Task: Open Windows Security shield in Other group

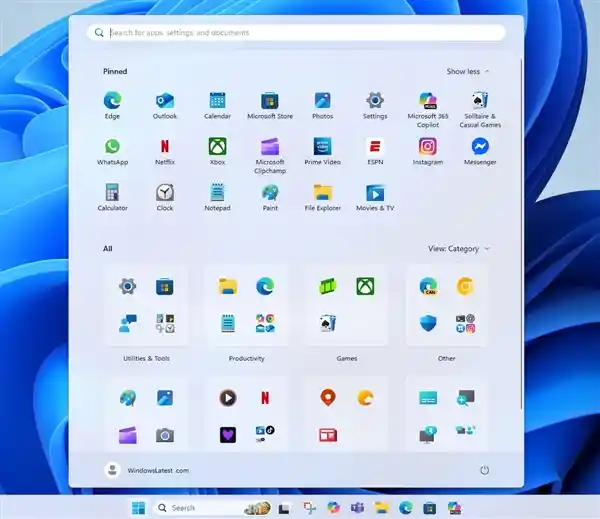Action: (x=428, y=323)
